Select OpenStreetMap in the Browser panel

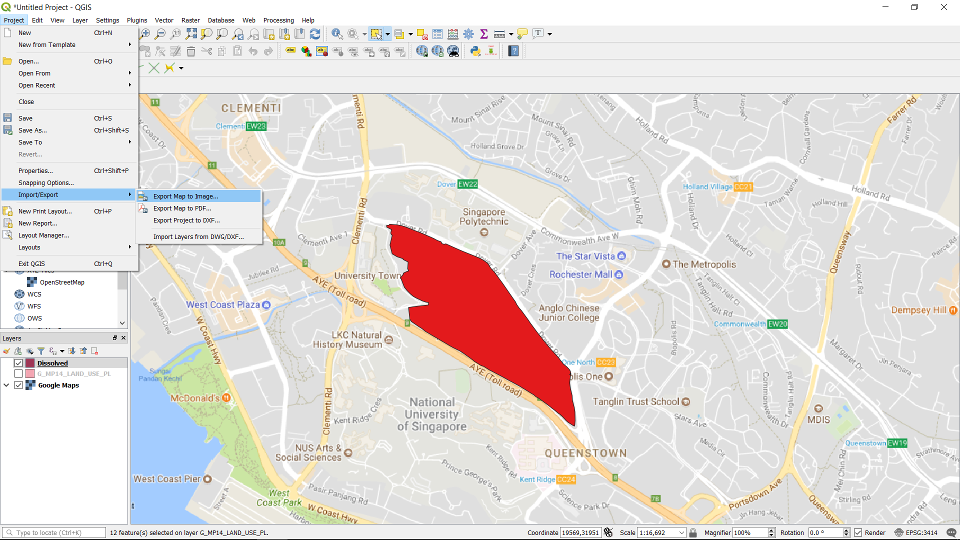61,282
